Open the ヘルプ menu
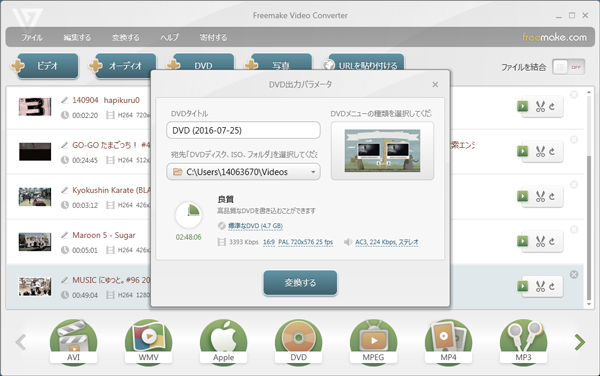 [x=170, y=37]
